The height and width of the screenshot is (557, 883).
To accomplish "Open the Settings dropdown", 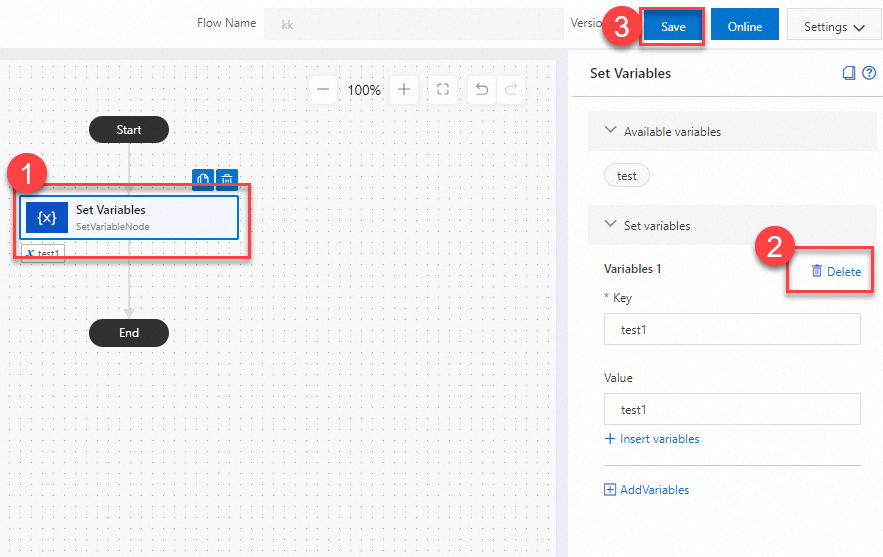I will click(x=834, y=24).
